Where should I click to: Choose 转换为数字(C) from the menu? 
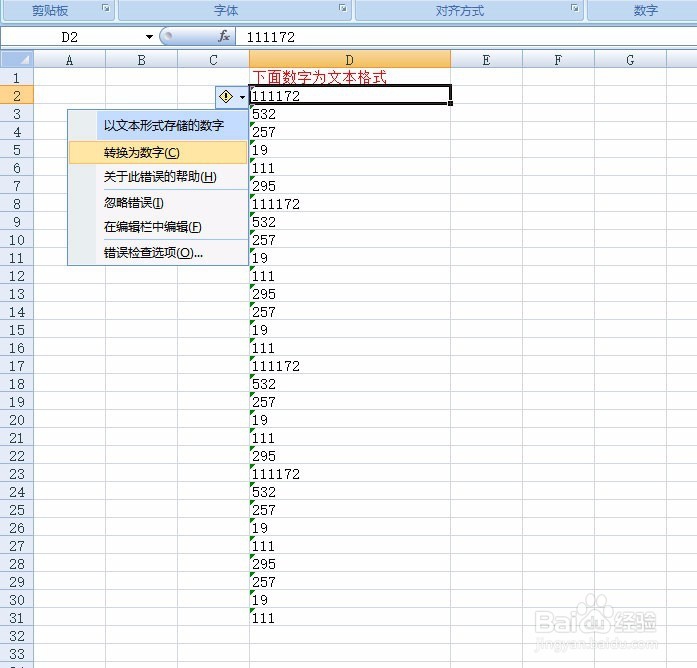pyautogui.click(x=158, y=153)
